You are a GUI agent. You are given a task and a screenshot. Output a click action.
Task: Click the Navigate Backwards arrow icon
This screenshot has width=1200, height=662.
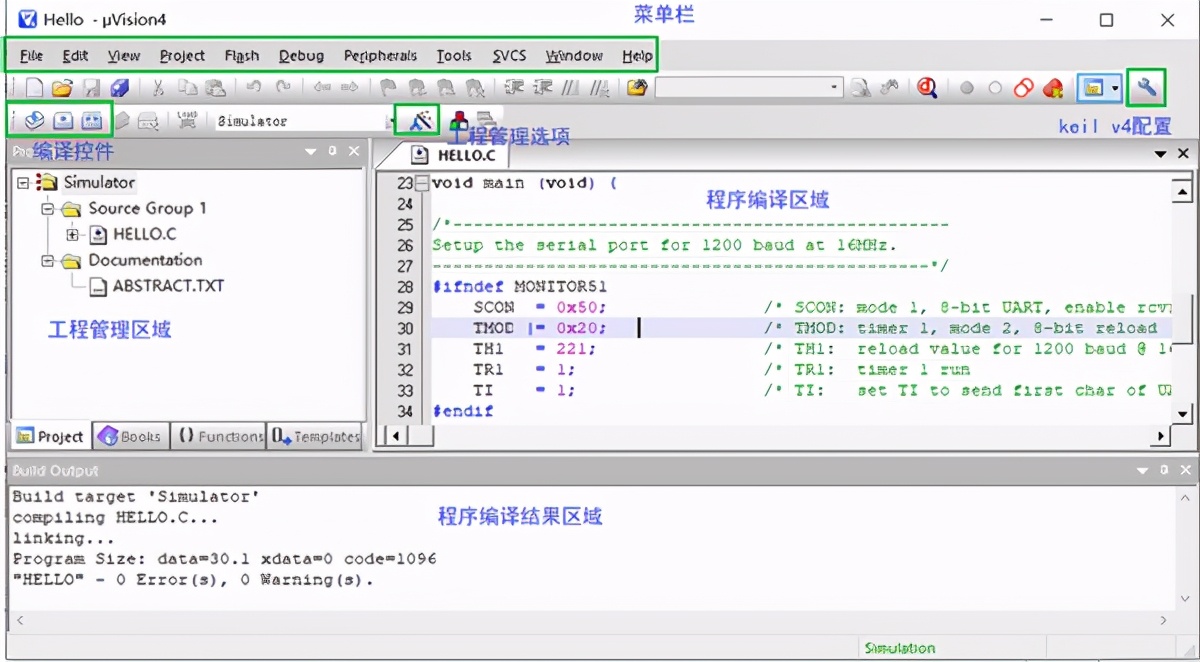[321, 87]
